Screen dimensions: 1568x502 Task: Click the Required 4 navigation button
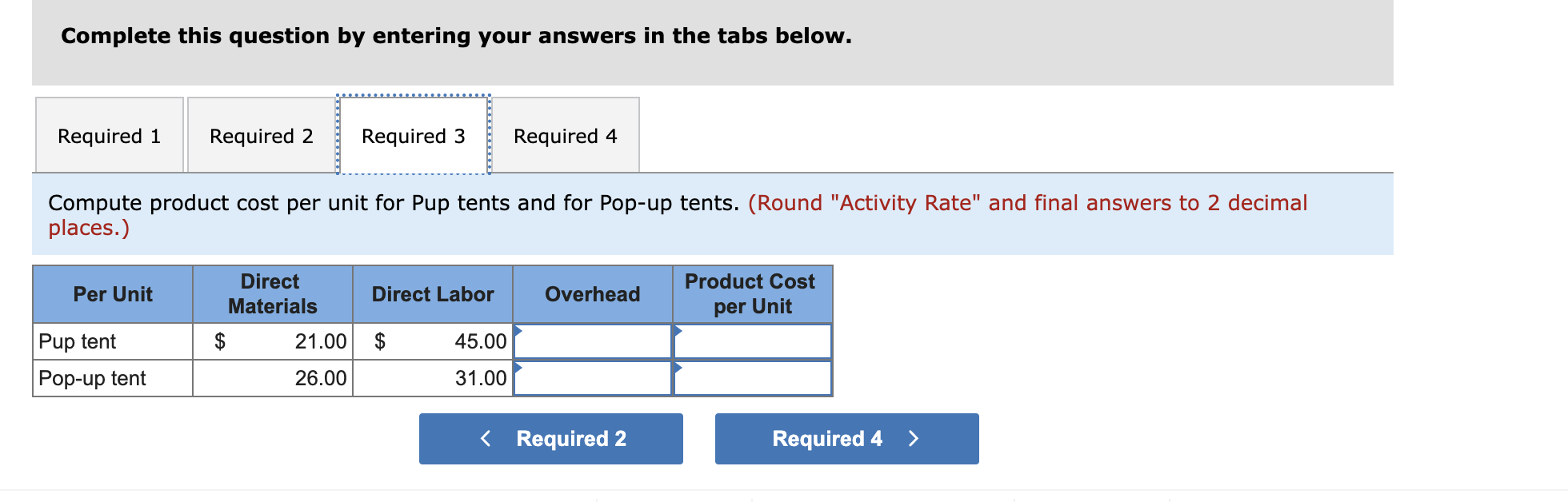click(846, 438)
